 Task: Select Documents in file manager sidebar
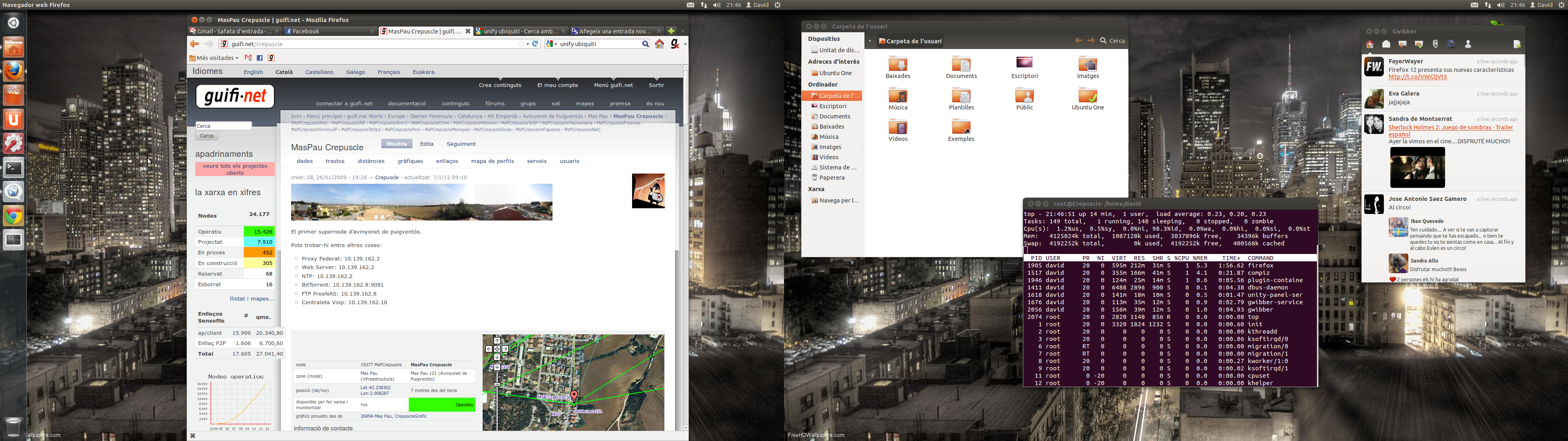(x=834, y=116)
